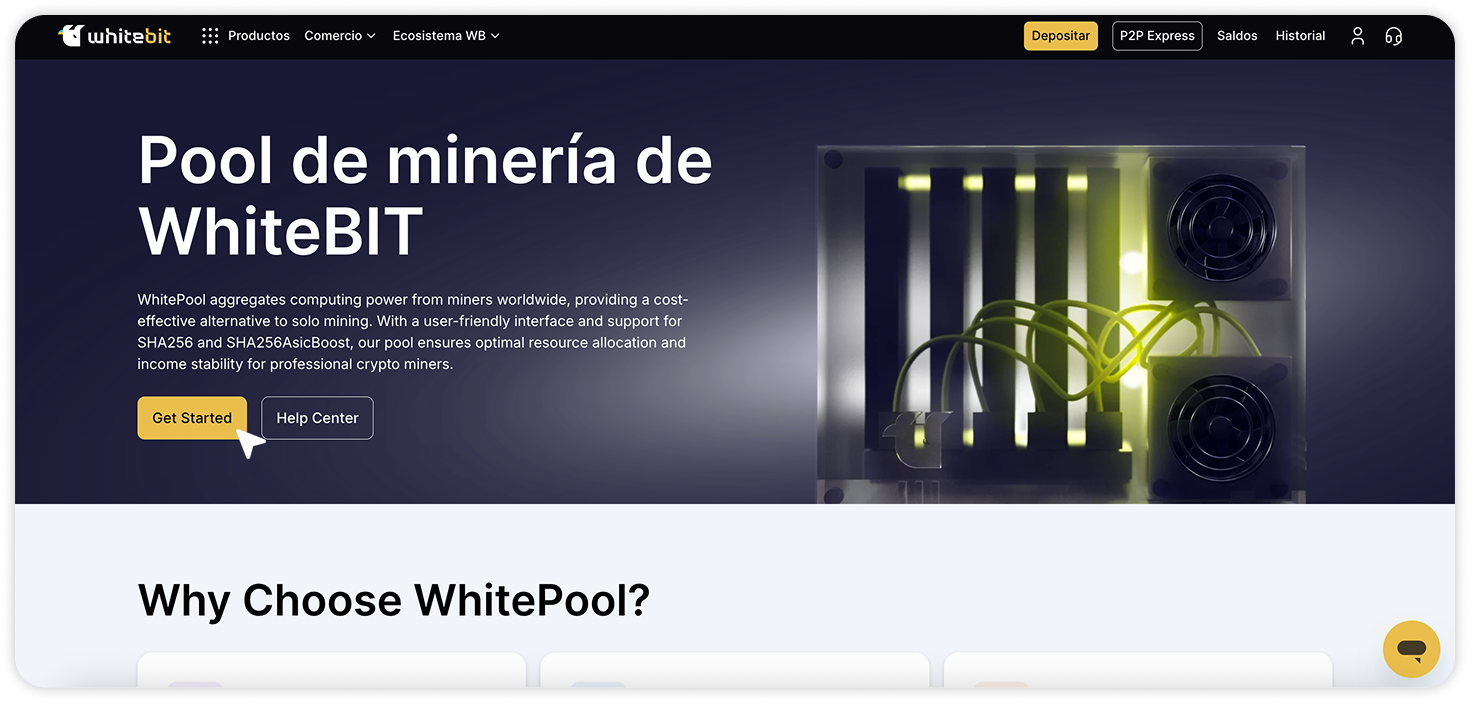Click the Get Started button
This screenshot has width=1470, height=703.
coord(192,418)
